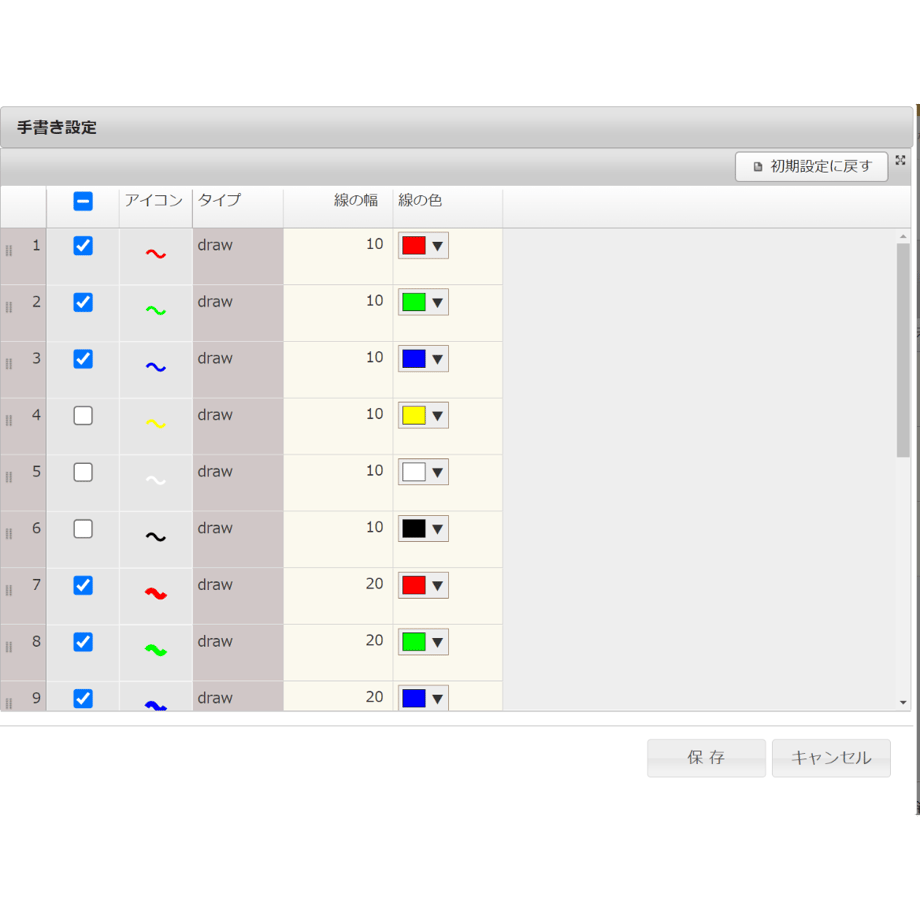Click the line width value in row 4
This screenshot has height=920, width=920.
coord(374,414)
